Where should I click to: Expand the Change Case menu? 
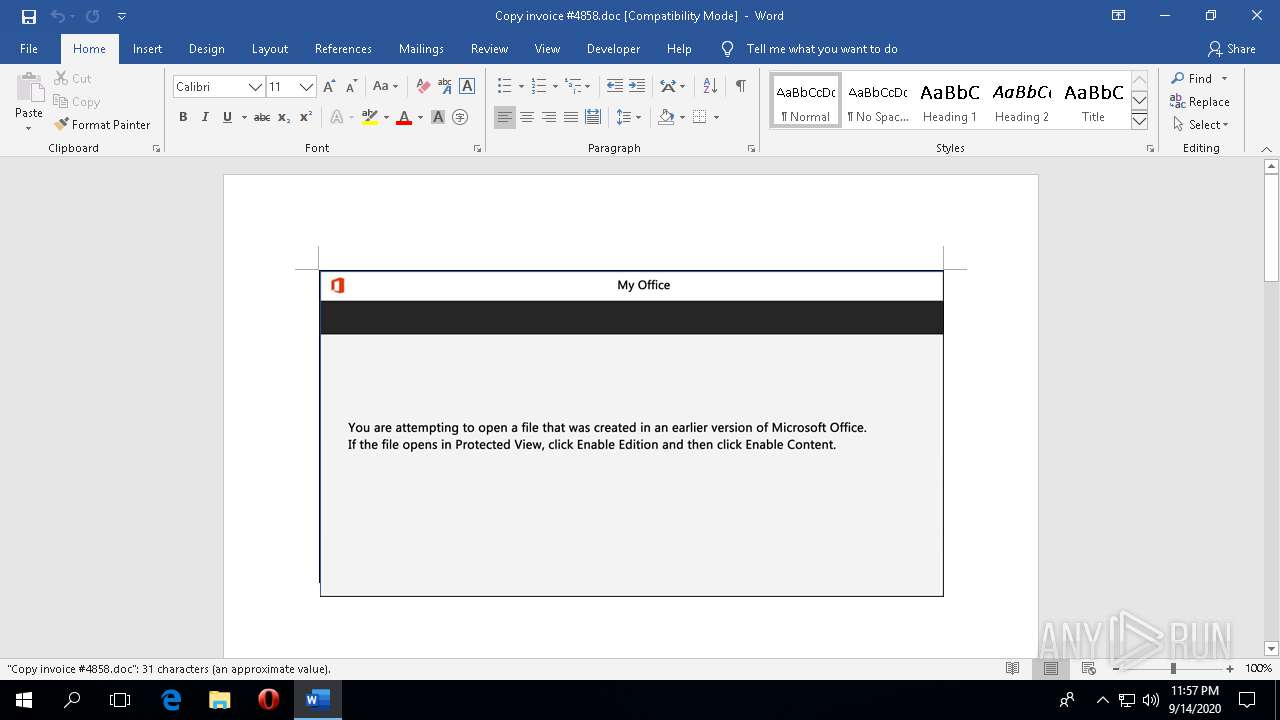[x=385, y=87]
